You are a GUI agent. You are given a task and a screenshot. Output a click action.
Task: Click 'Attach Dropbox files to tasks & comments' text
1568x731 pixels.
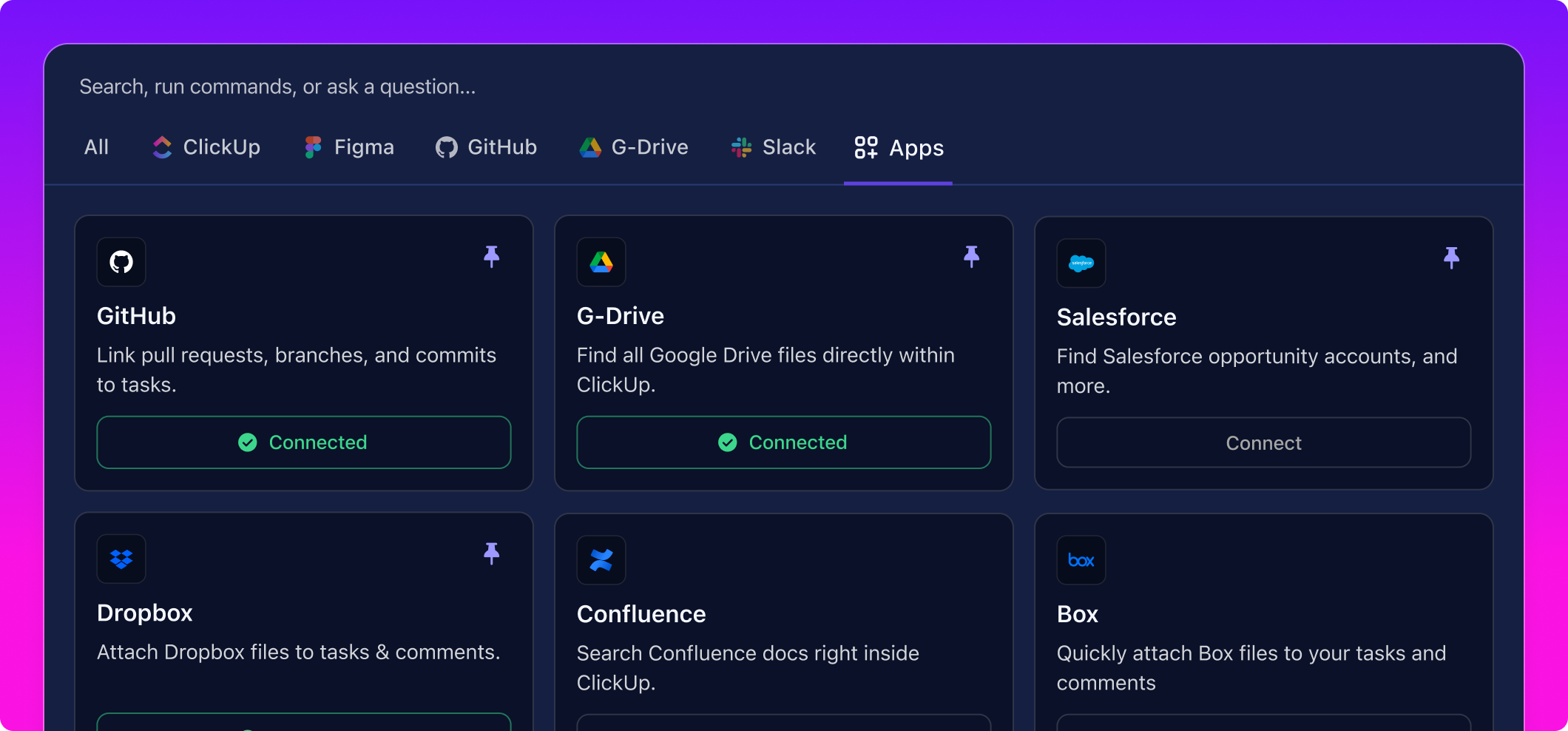coord(299,653)
